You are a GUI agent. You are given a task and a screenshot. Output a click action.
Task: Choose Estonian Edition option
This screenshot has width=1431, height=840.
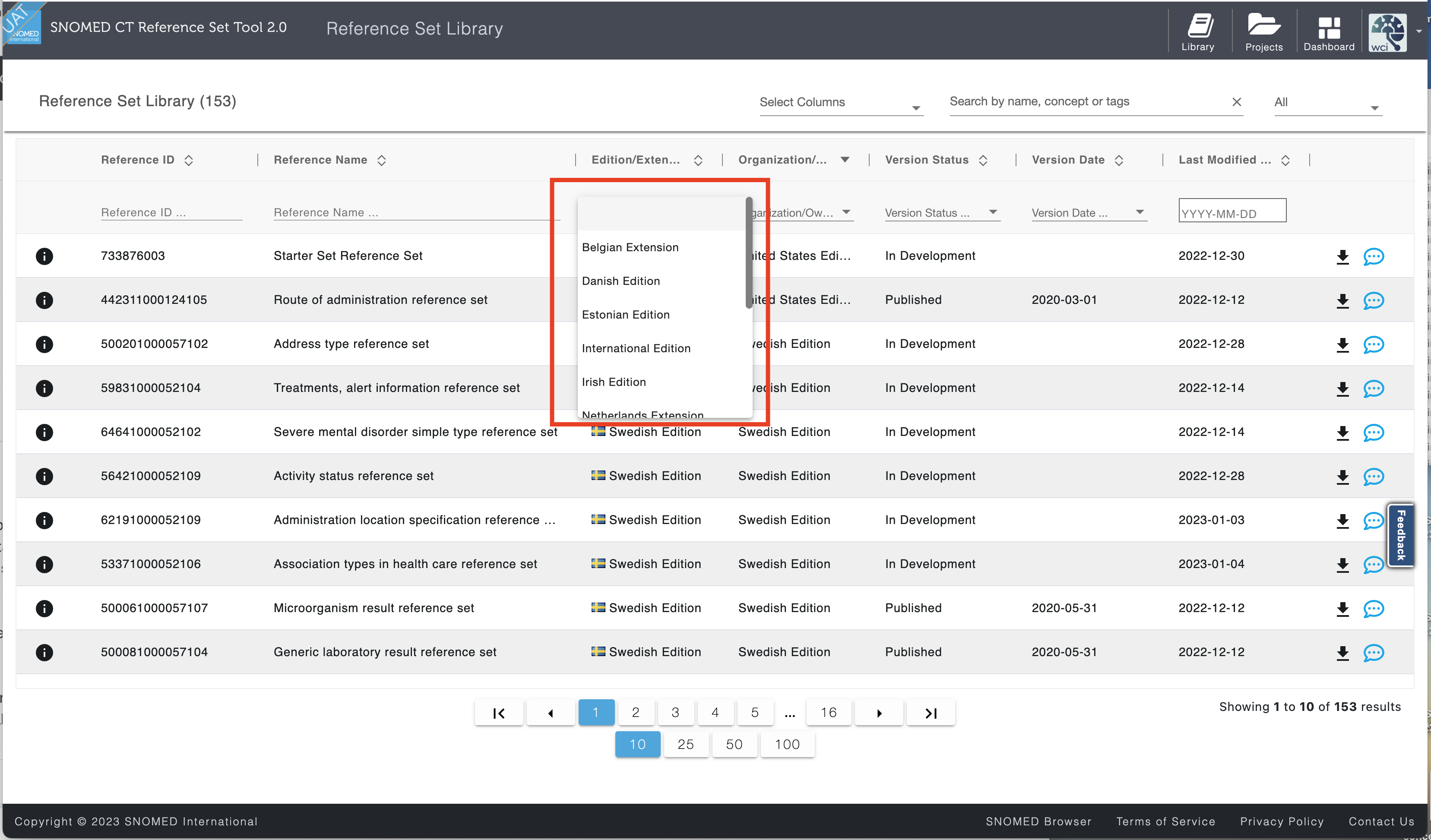[662, 314]
